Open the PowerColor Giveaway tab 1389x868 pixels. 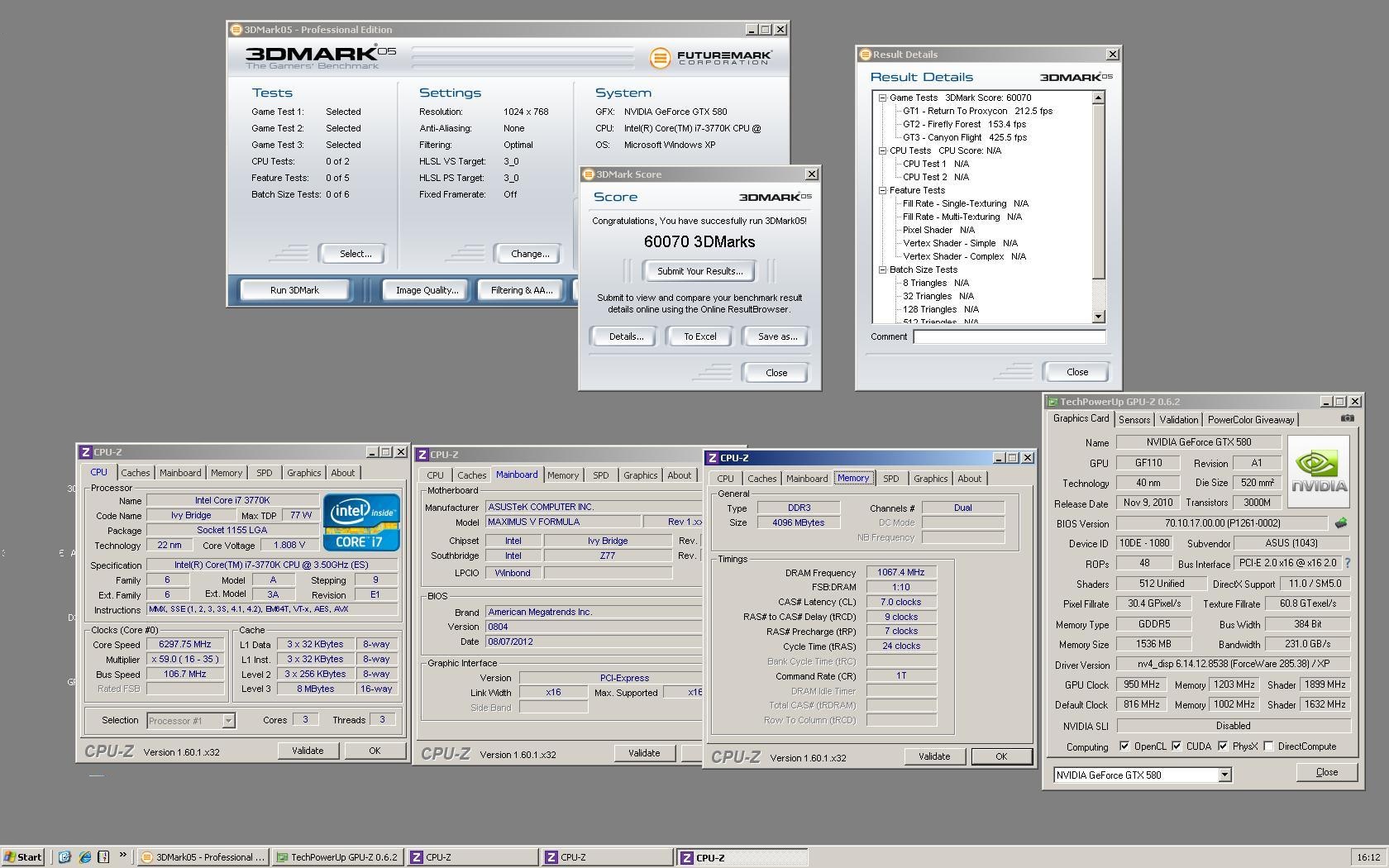click(x=1251, y=420)
